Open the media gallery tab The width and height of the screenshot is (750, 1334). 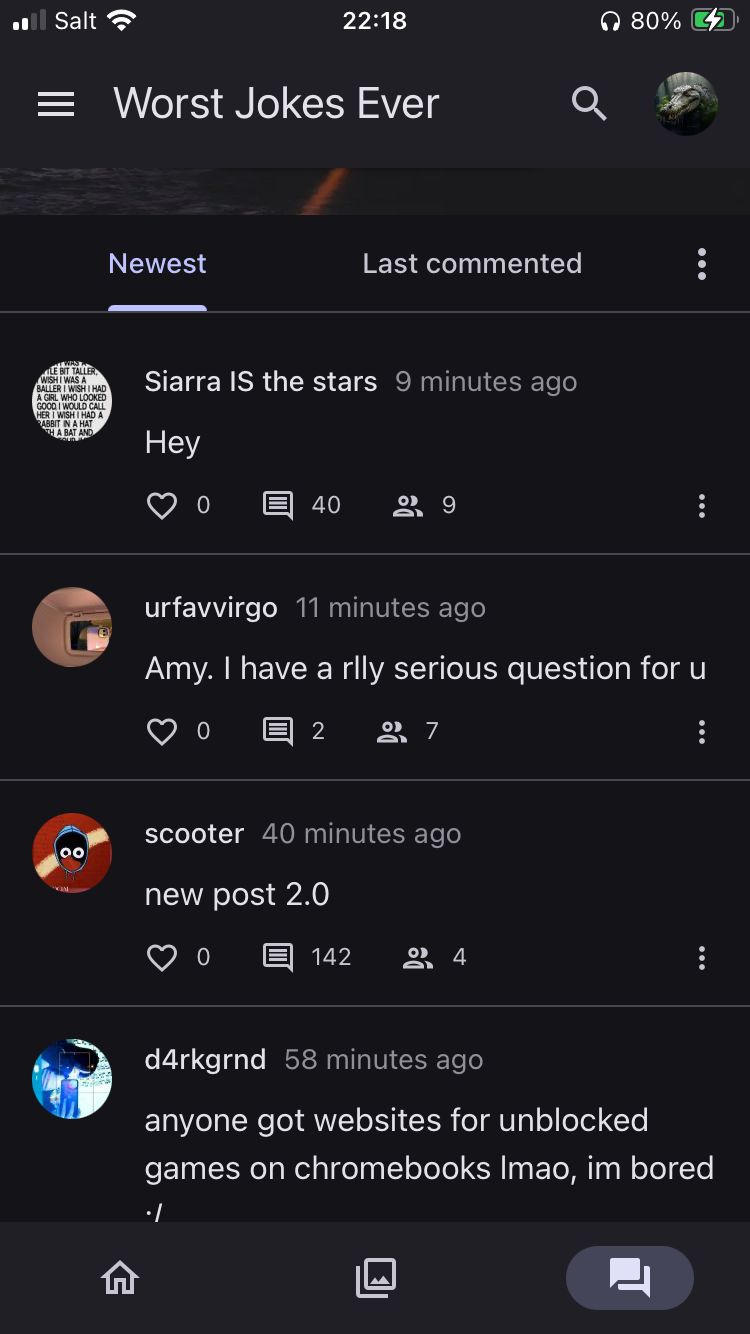point(376,1277)
